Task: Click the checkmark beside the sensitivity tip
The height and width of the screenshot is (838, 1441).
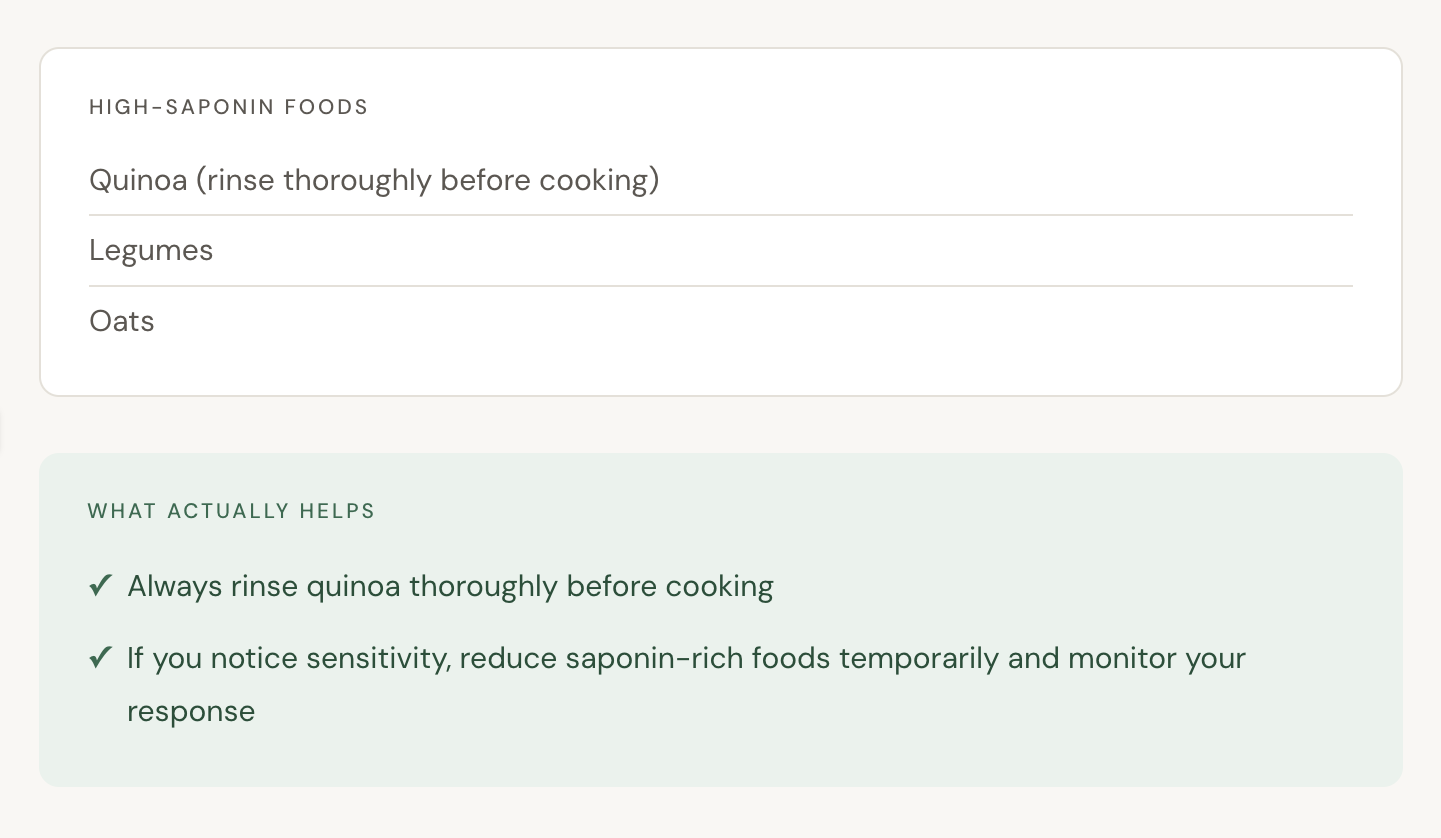Action: coord(100,658)
